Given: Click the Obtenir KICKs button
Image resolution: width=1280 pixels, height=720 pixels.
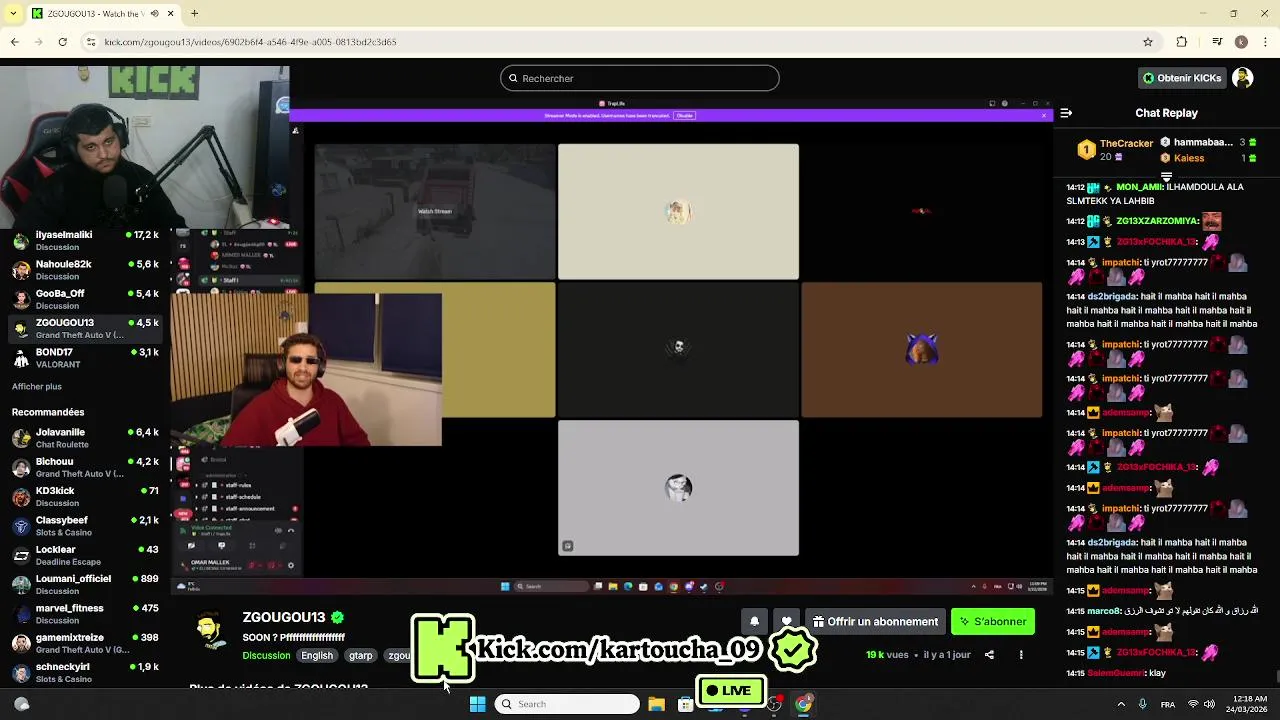Looking at the screenshot, I should pyautogui.click(x=1182, y=78).
